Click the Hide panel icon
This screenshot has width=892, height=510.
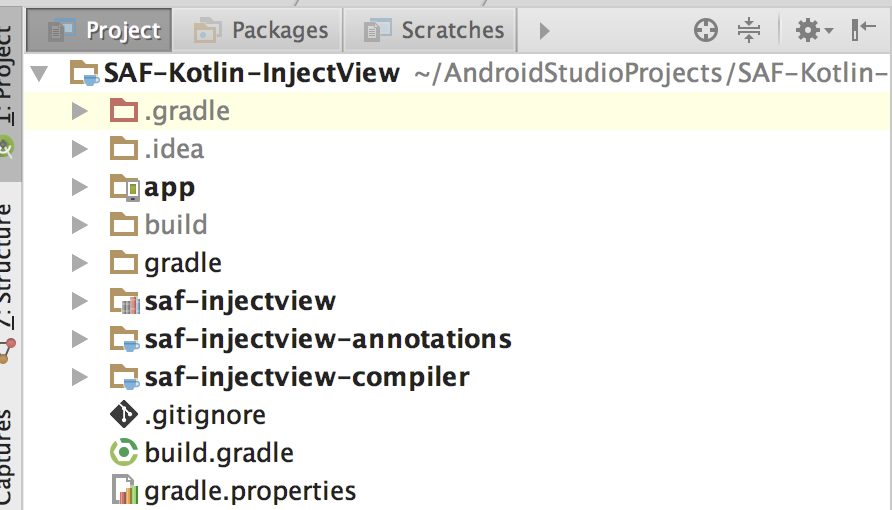coord(864,31)
